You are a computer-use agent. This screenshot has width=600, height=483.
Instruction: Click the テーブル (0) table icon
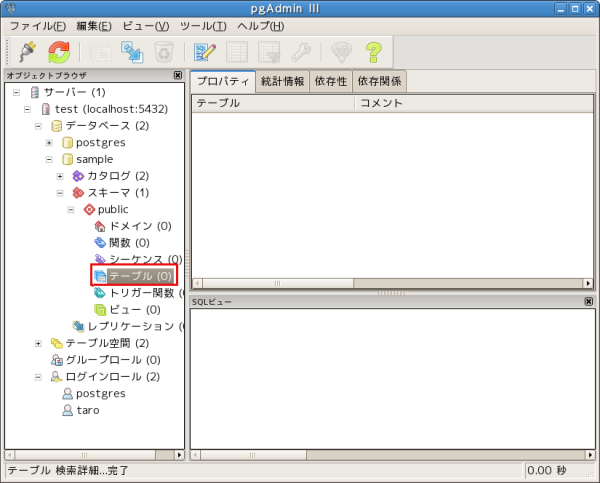coord(100,276)
